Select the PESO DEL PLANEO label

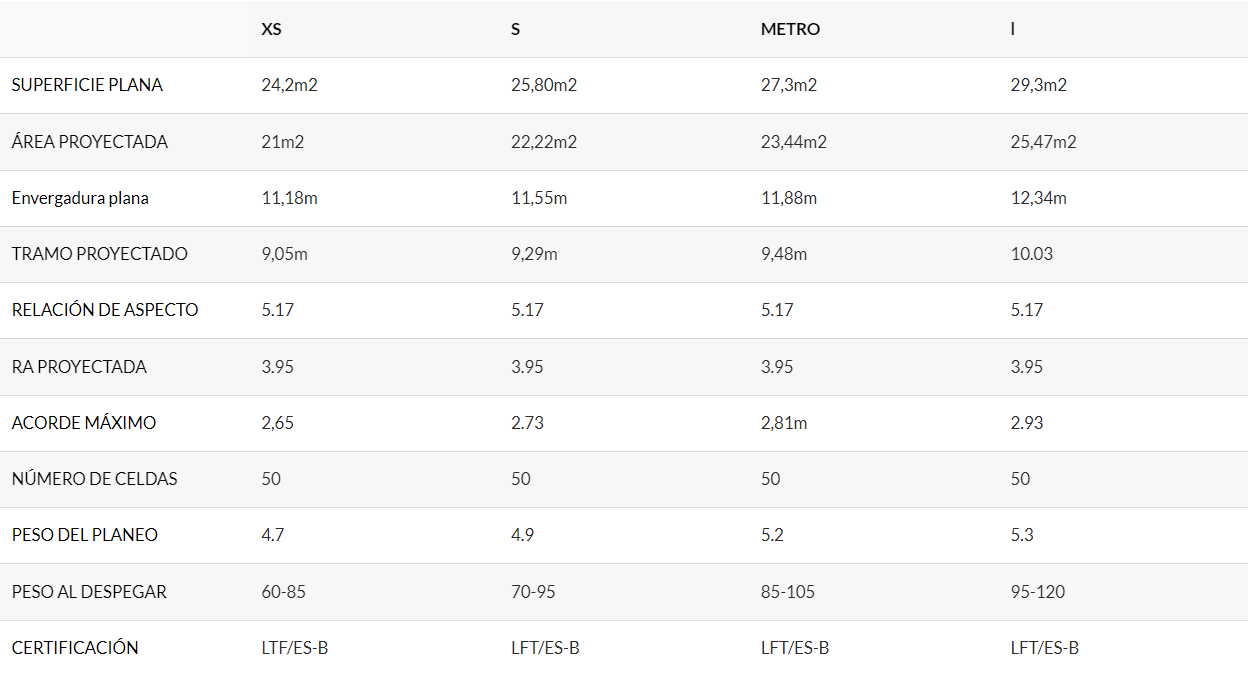85,535
